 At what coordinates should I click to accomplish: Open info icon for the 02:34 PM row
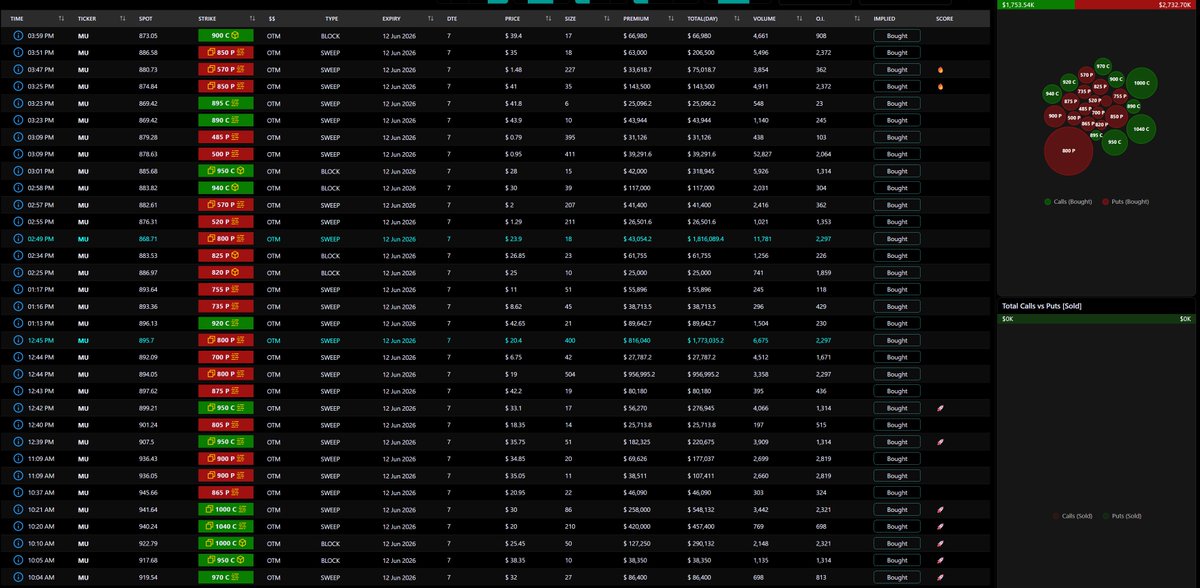pyautogui.click(x=18, y=256)
